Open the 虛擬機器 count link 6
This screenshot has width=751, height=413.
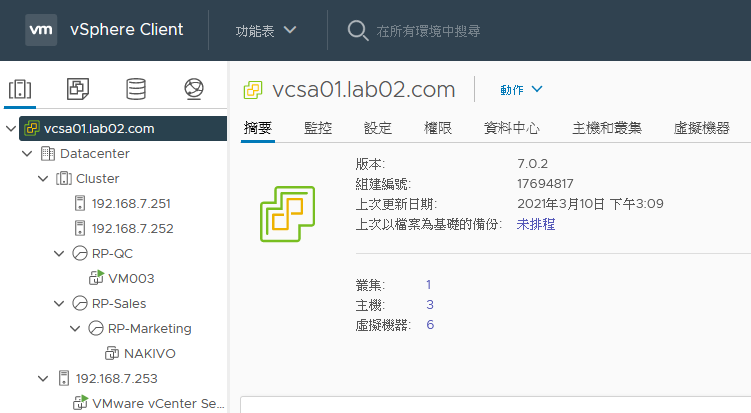pyautogui.click(x=430, y=325)
